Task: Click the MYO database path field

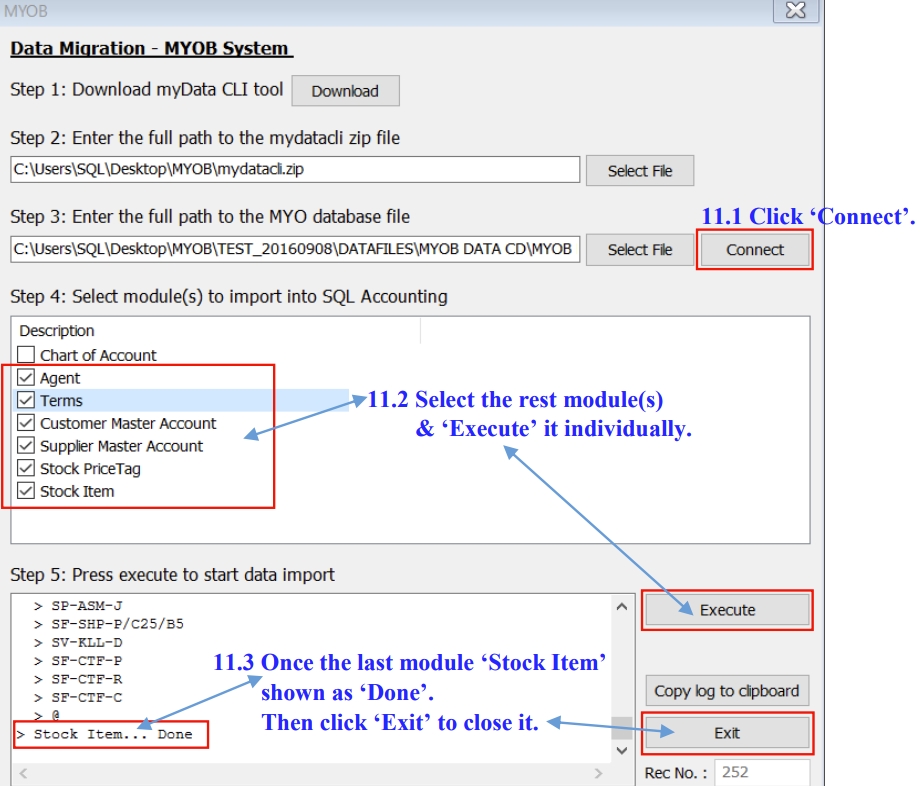Action: pos(295,249)
